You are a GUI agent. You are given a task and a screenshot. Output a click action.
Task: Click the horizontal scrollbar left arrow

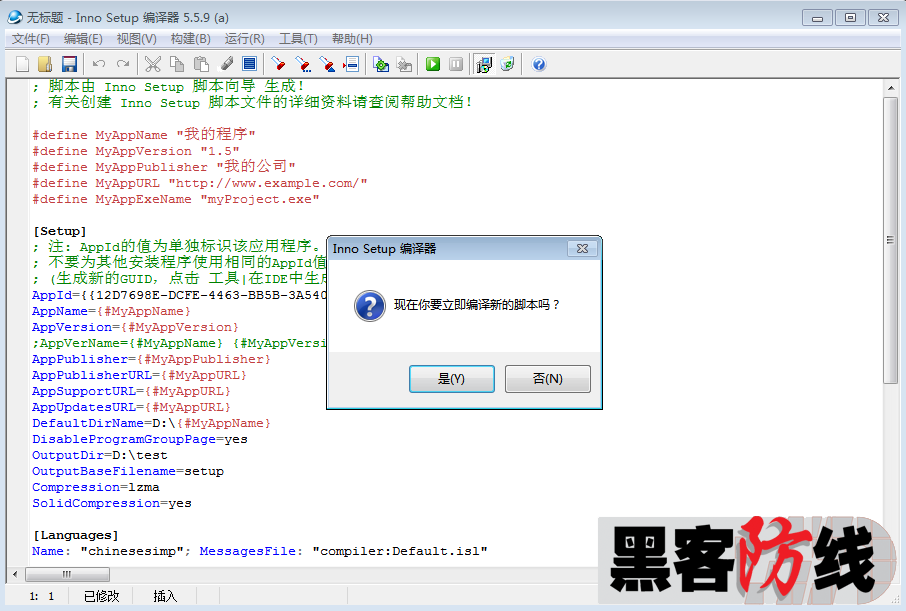[x=15, y=575]
